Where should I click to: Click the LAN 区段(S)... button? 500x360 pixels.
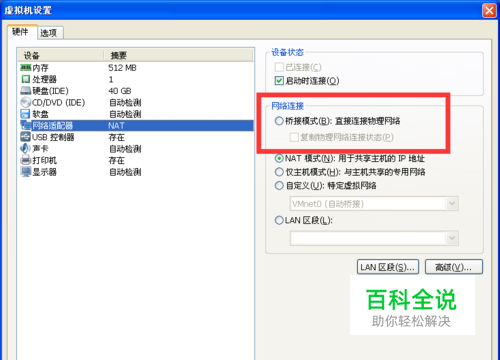tap(388, 267)
